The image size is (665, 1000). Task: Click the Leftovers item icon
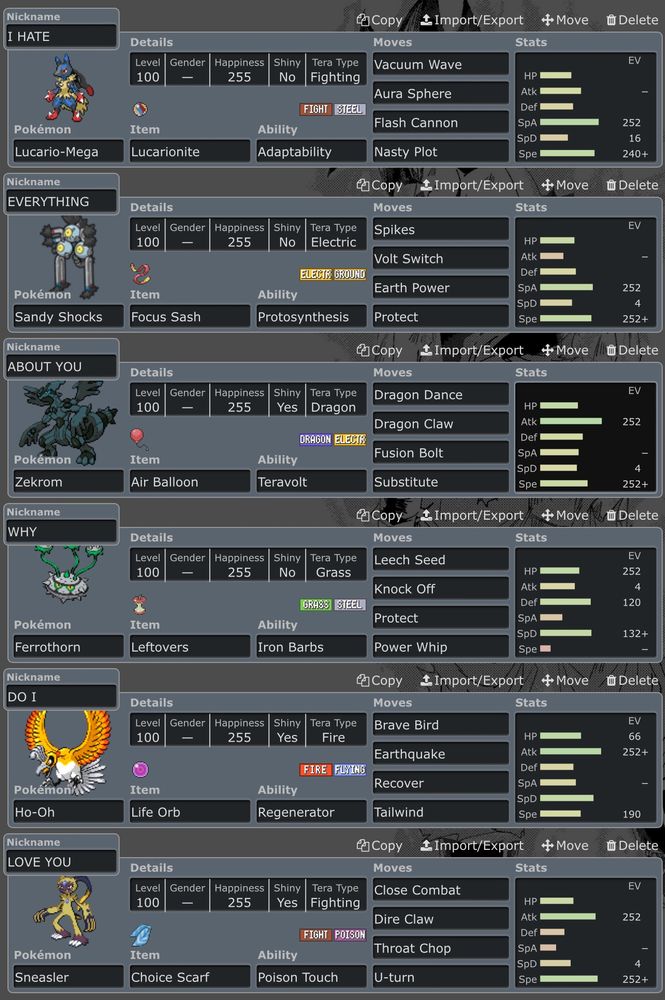[140, 604]
